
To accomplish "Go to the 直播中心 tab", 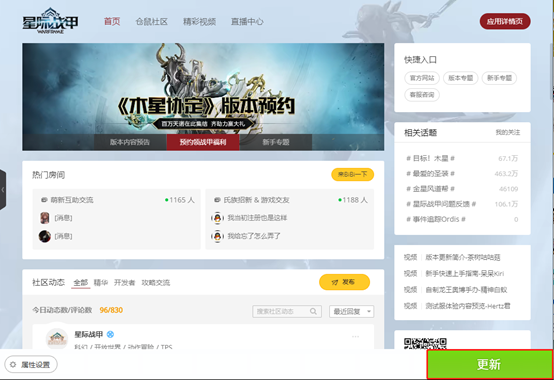I will [247, 22].
